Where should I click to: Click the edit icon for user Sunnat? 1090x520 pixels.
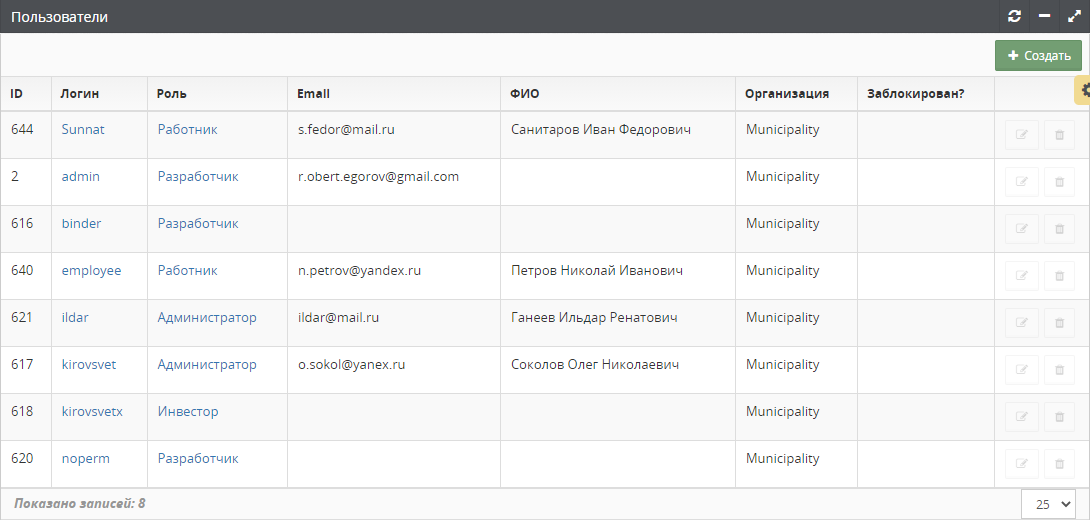click(x=1022, y=135)
